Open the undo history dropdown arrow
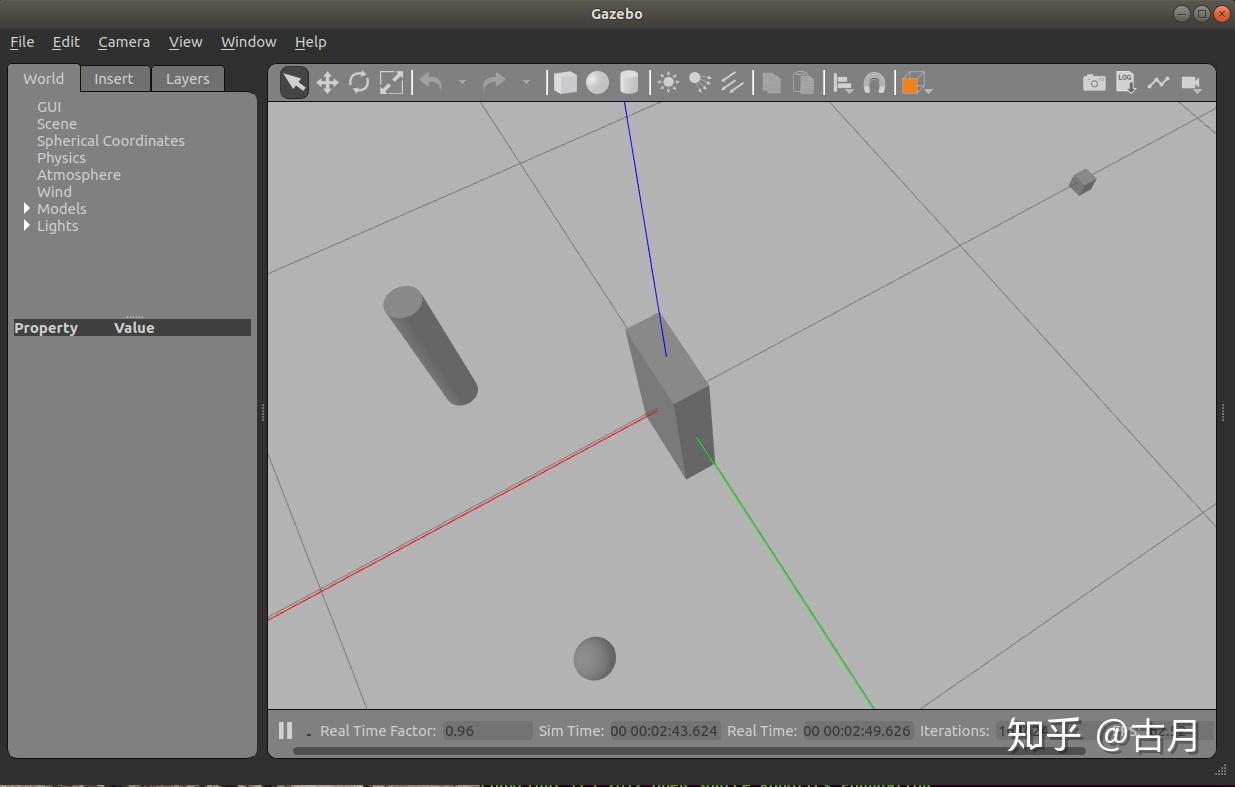The width and height of the screenshot is (1235, 787). tap(462, 82)
